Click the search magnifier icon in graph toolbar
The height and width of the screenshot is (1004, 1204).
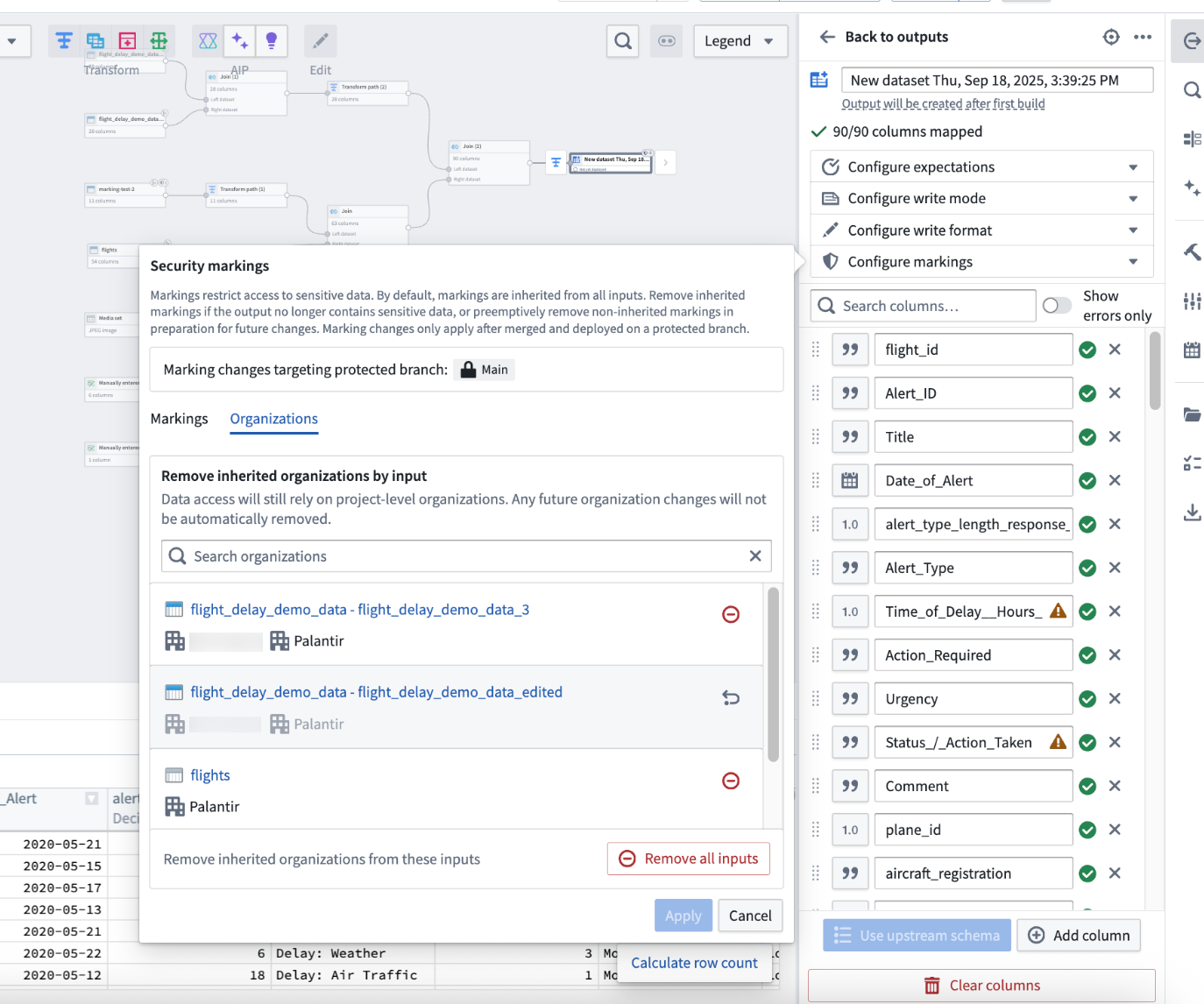(622, 41)
